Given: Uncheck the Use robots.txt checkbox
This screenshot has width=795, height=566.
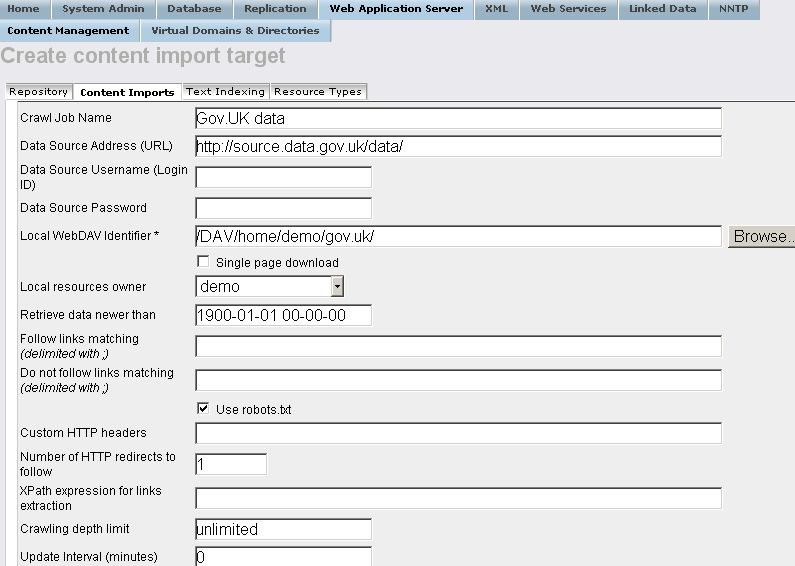Looking at the screenshot, I should tap(204, 409).
